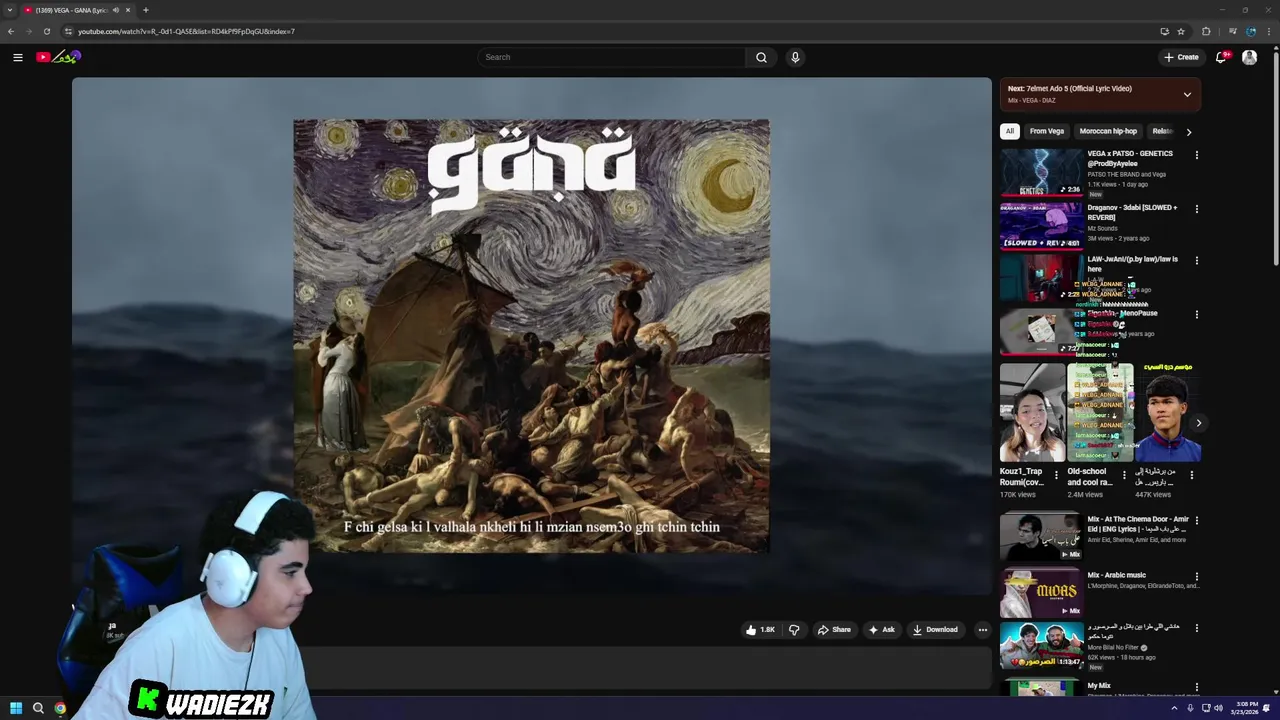Open Chrome three-dot menu
The height and width of the screenshot is (720, 1280).
point(1269,31)
